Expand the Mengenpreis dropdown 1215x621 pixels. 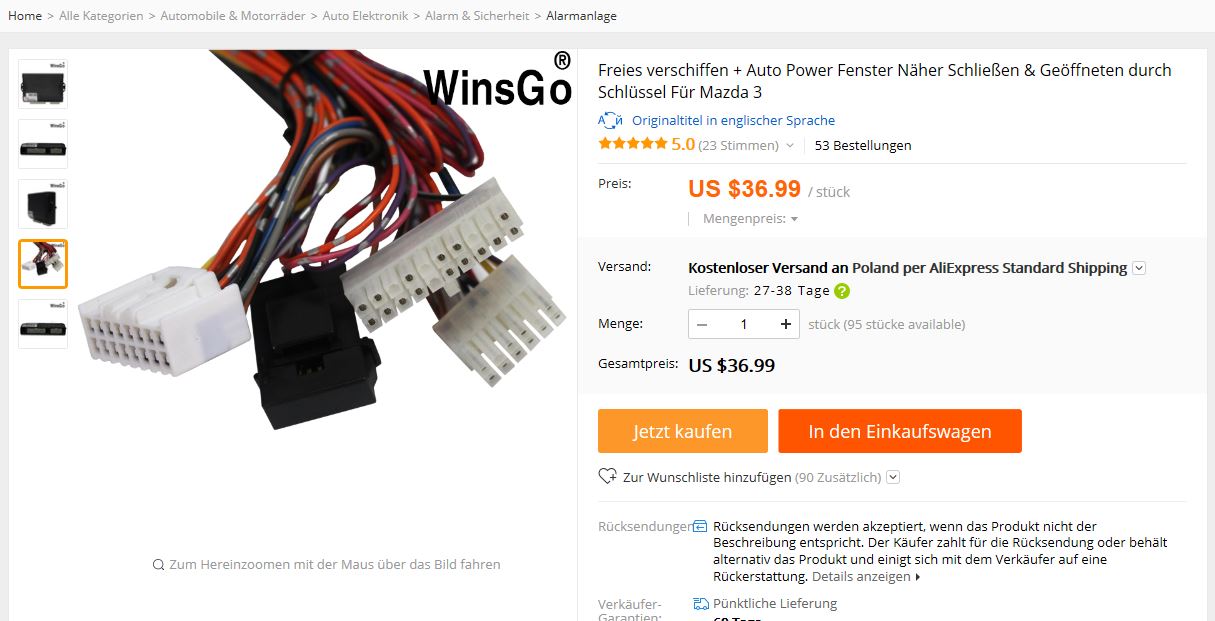pyautogui.click(x=750, y=218)
